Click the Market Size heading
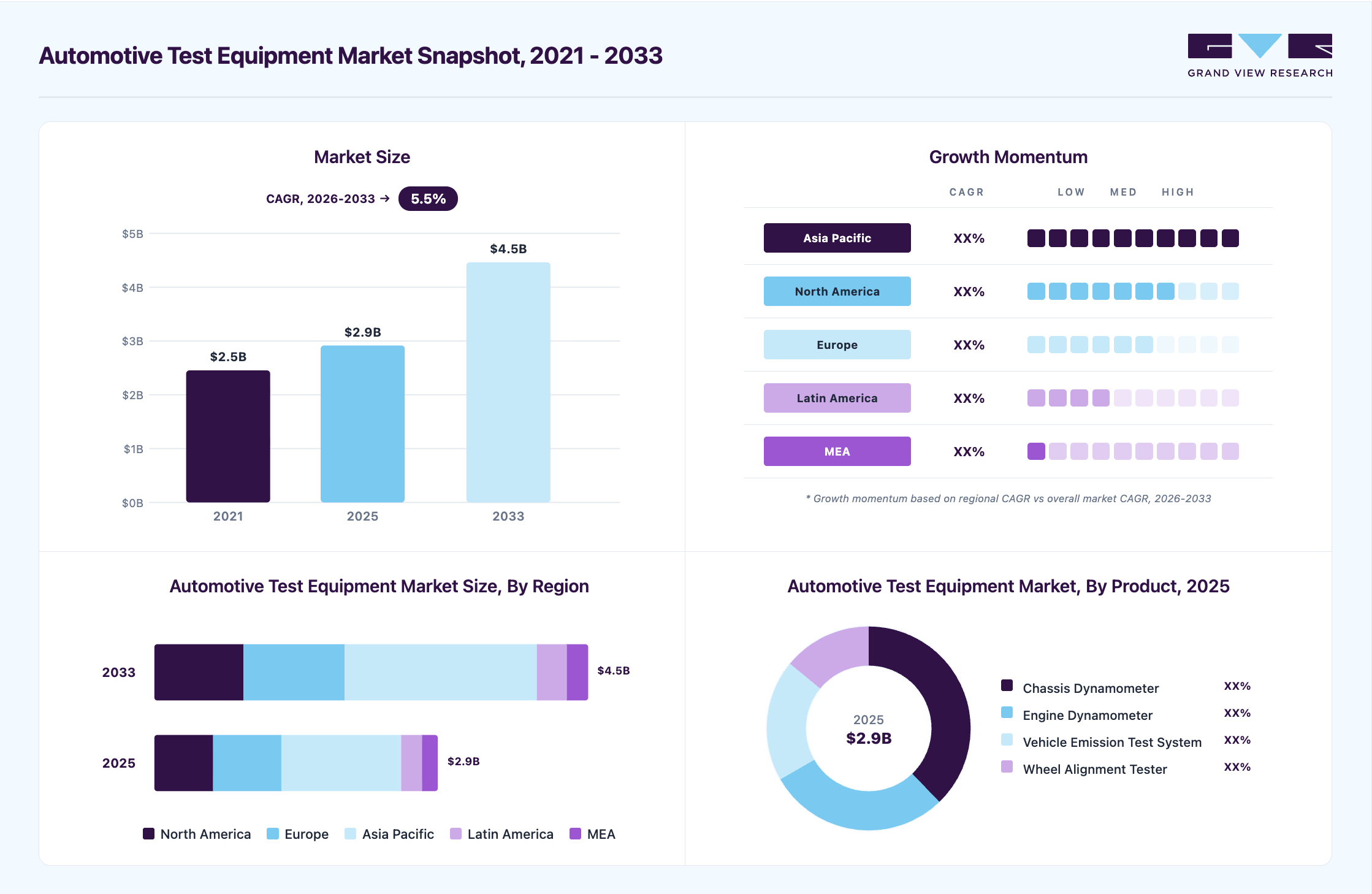 362,157
